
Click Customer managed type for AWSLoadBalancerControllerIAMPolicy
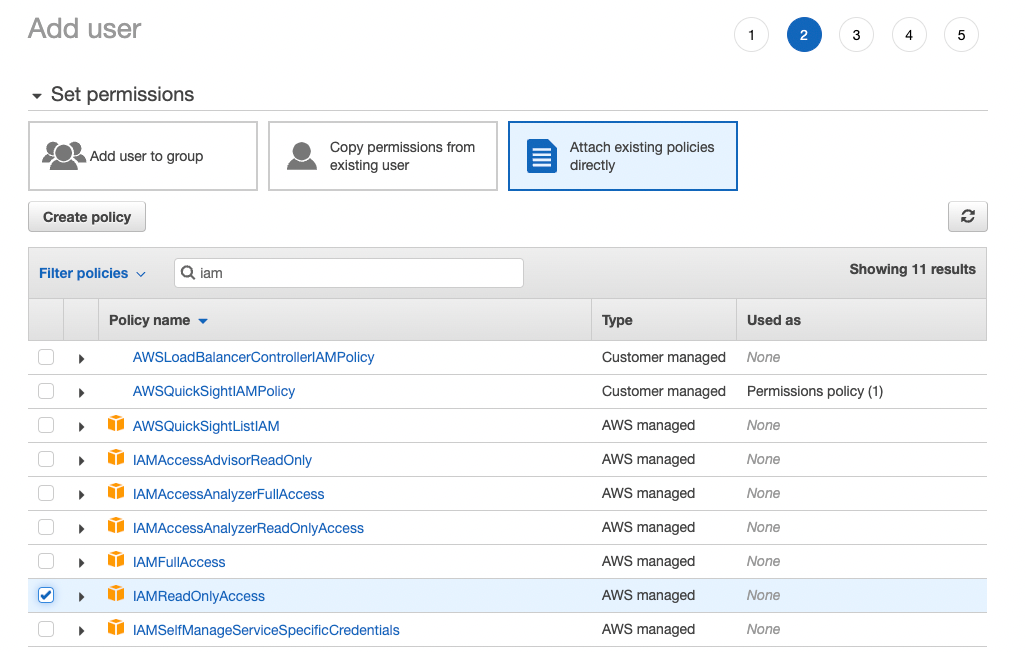663,357
